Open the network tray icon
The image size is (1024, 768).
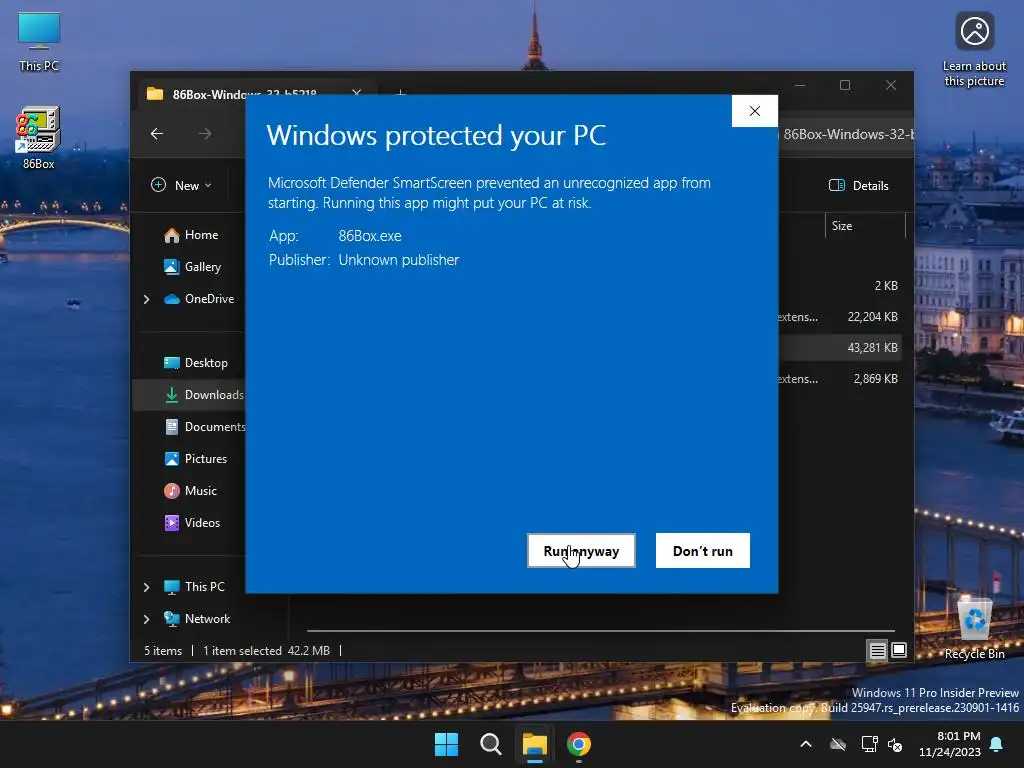869,744
